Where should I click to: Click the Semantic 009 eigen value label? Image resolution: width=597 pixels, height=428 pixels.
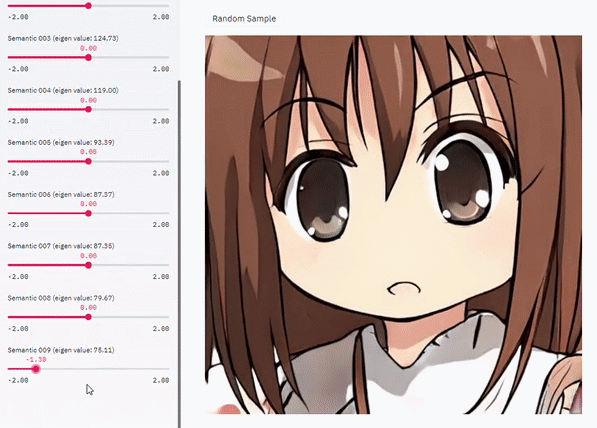[61, 350]
